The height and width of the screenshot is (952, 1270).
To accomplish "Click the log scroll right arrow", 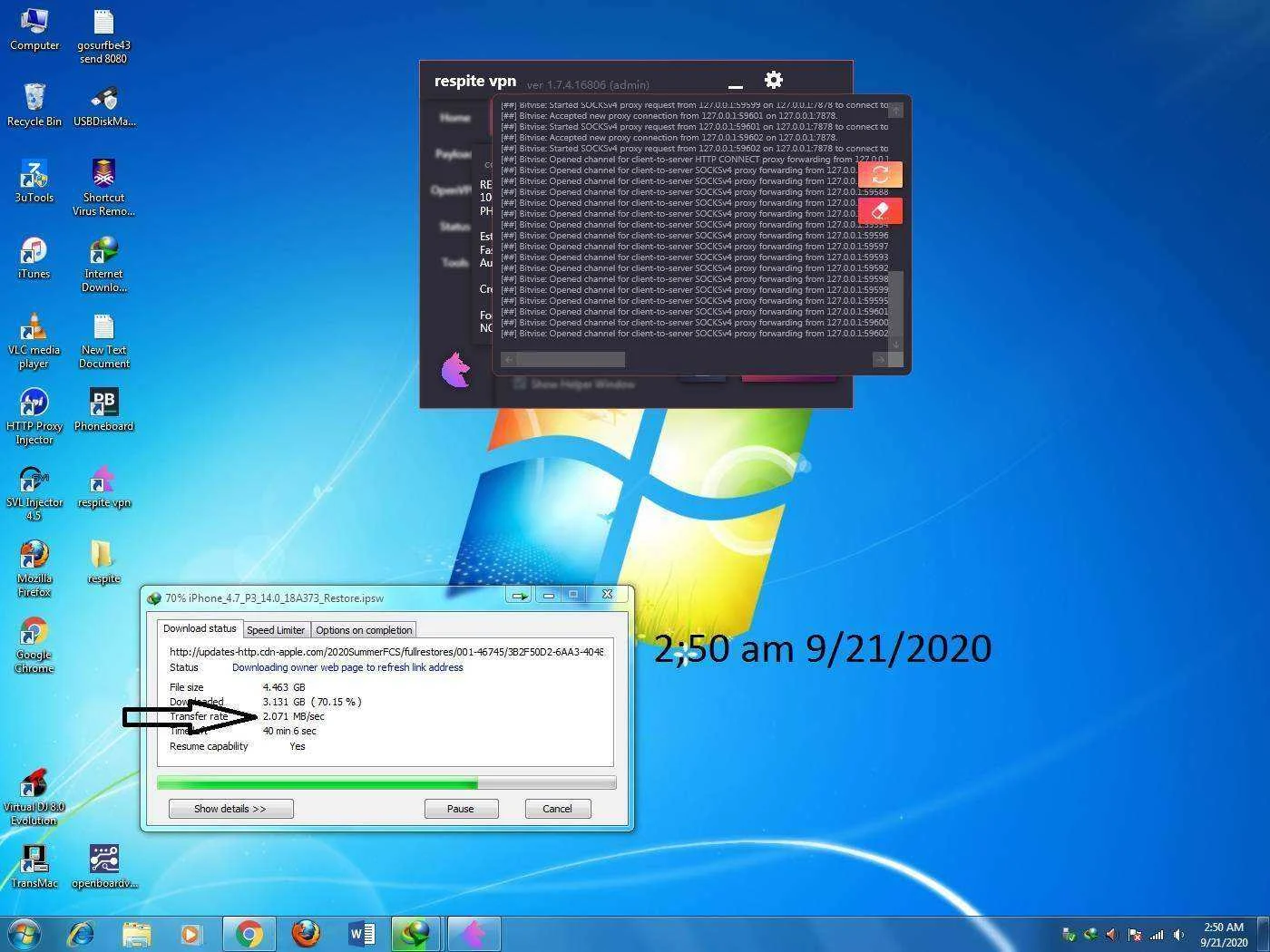I will point(879,360).
